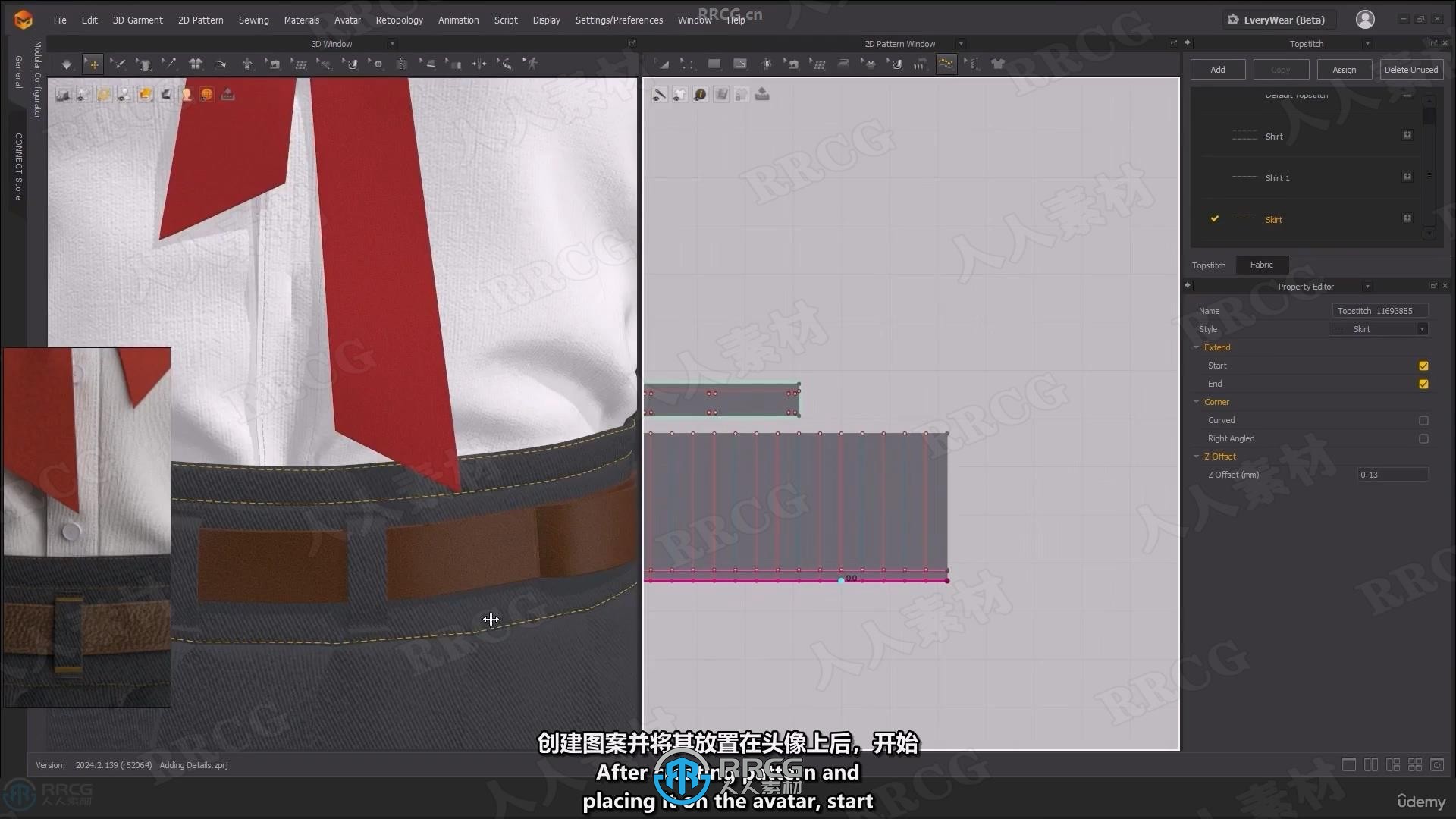Collapse the Extend section
Viewport: 1456px width, 819px height.
click(x=1197, y=347)
